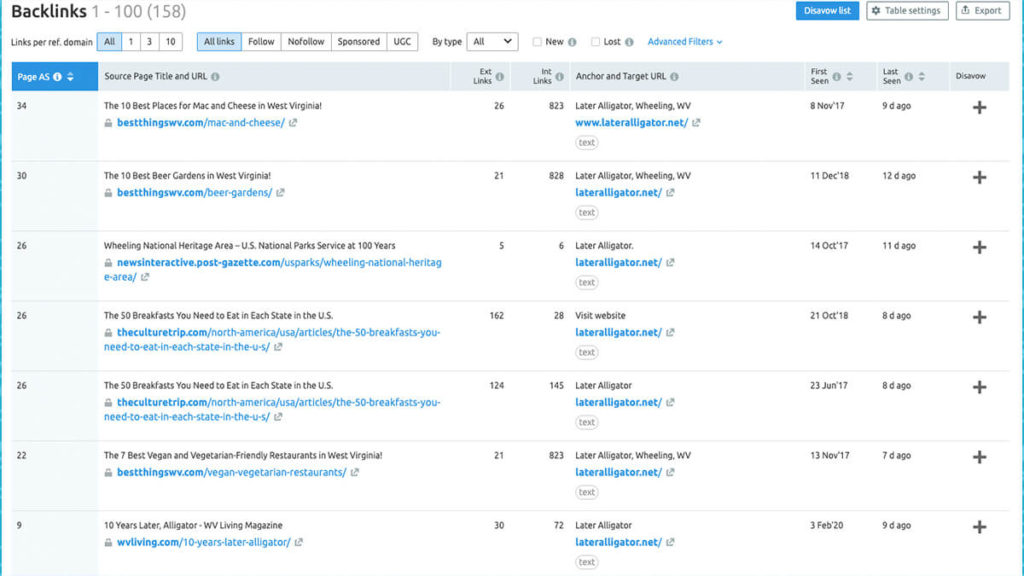Click disavow plus icon for mac-and-cheese row
The width and height of the screenshot is (1024, 576).
point(979,108)
